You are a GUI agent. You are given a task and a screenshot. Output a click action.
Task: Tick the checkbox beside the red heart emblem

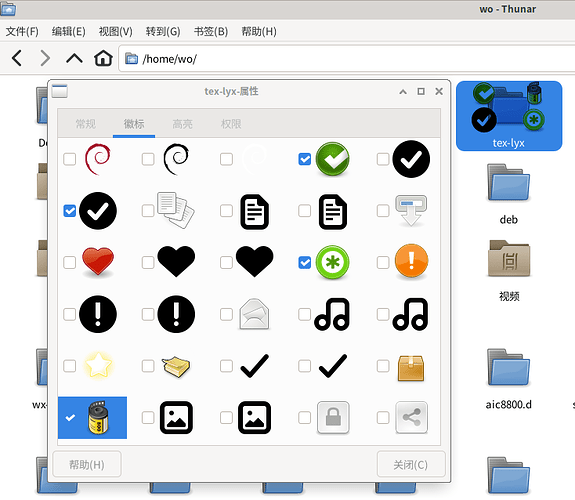tap(69, 262)
